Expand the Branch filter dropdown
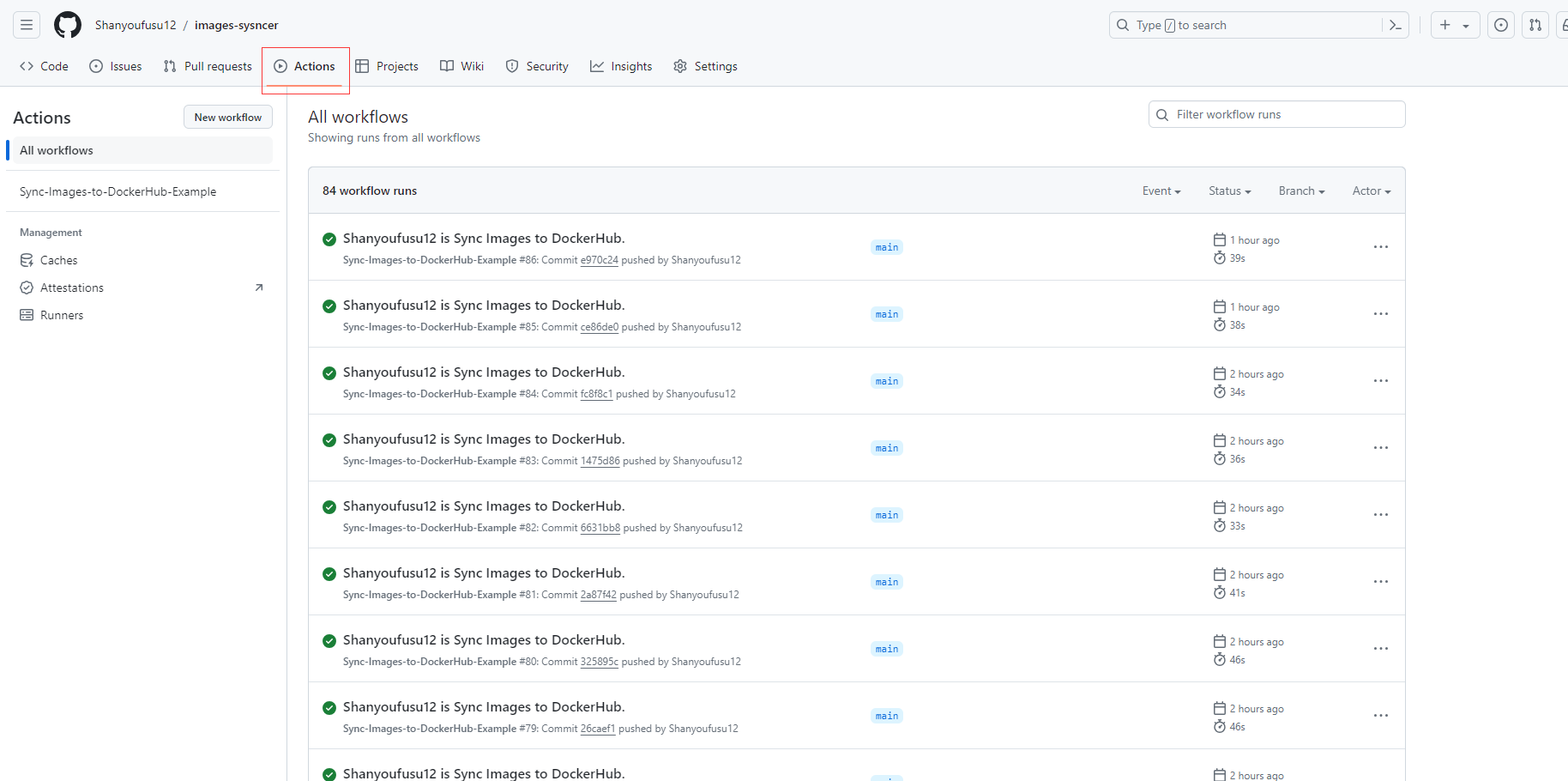The image size is (1568, 781). point(1301,191)
